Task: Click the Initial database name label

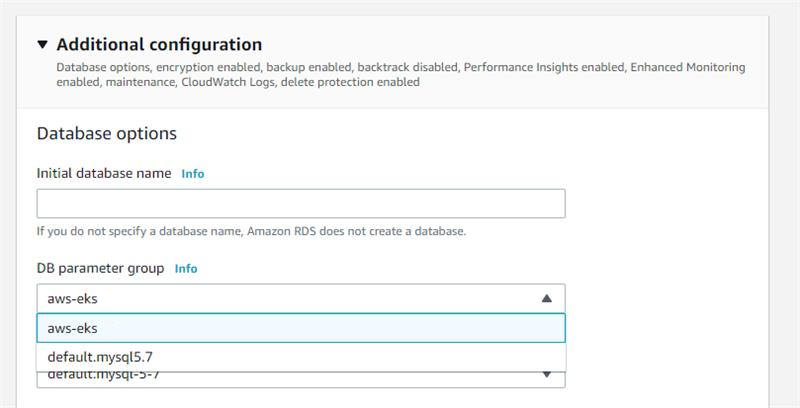Action: [x=104, y=173]
